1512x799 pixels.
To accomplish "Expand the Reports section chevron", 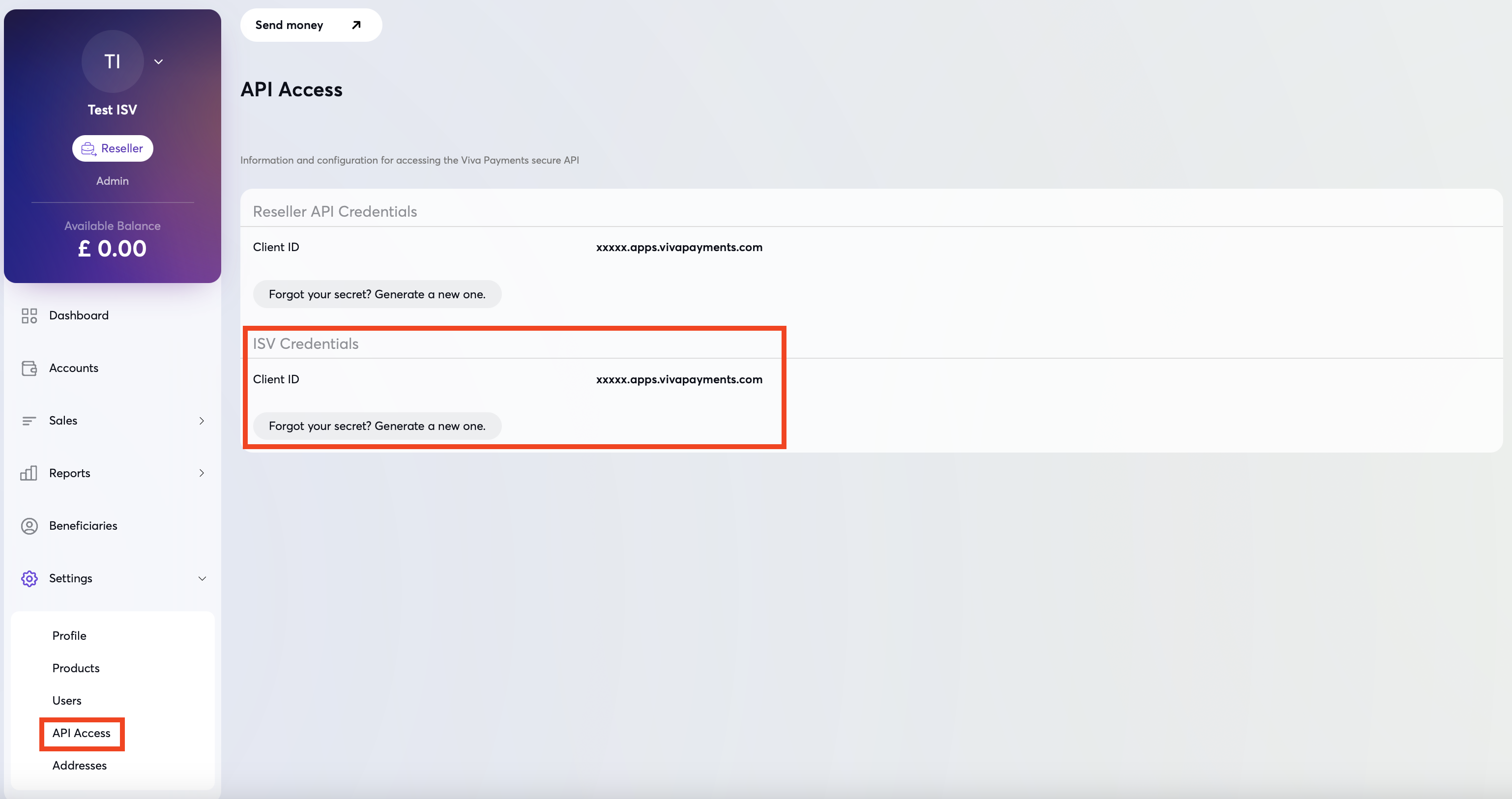I will [x=202, y=473].
